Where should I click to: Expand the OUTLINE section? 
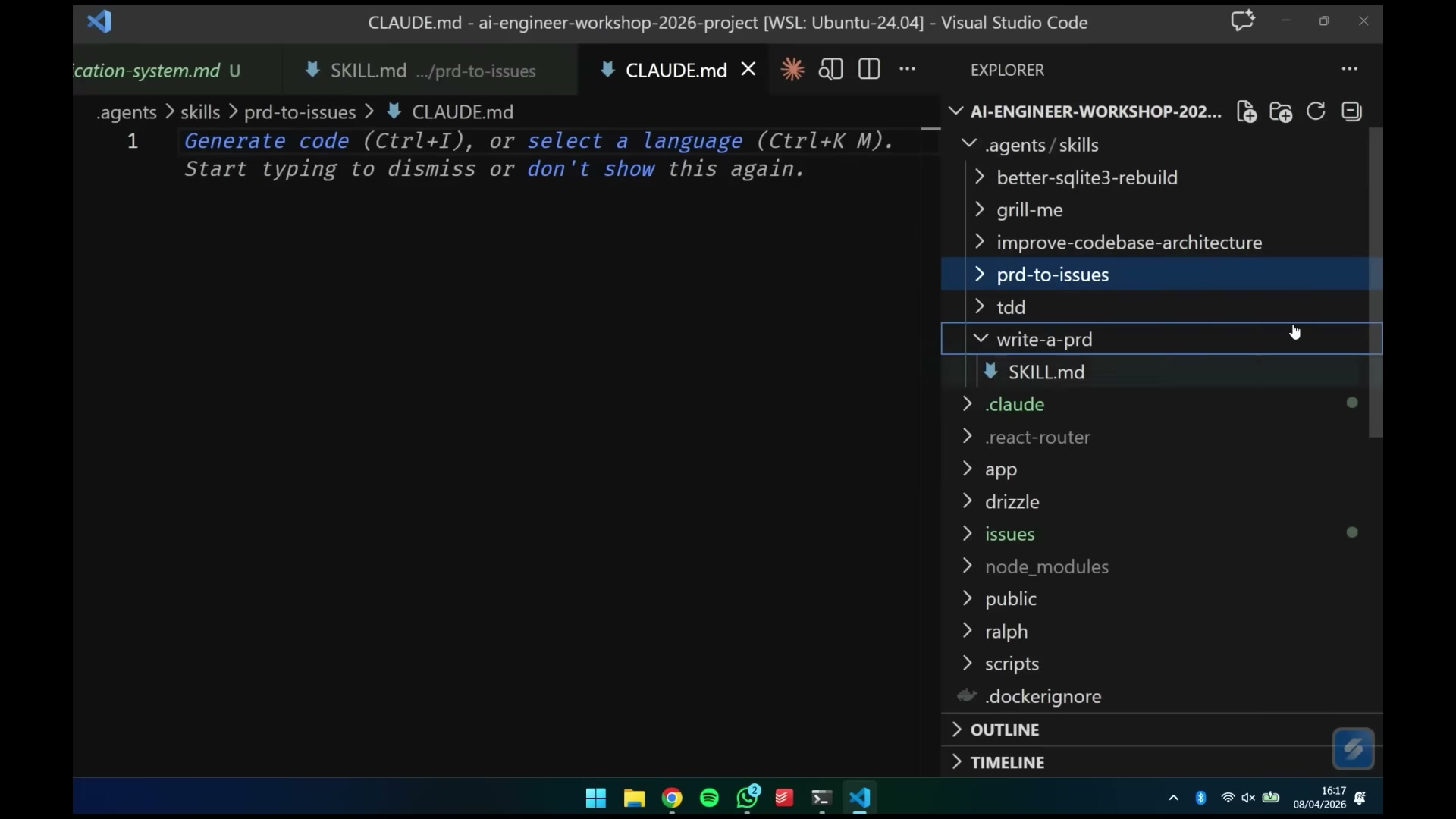(x=1162, y=730)
